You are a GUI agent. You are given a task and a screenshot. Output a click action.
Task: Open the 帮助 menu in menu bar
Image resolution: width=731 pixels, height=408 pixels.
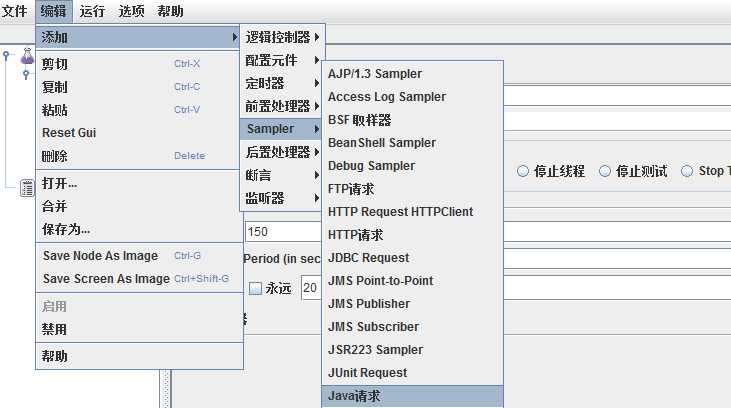click(x=170, y=11)
